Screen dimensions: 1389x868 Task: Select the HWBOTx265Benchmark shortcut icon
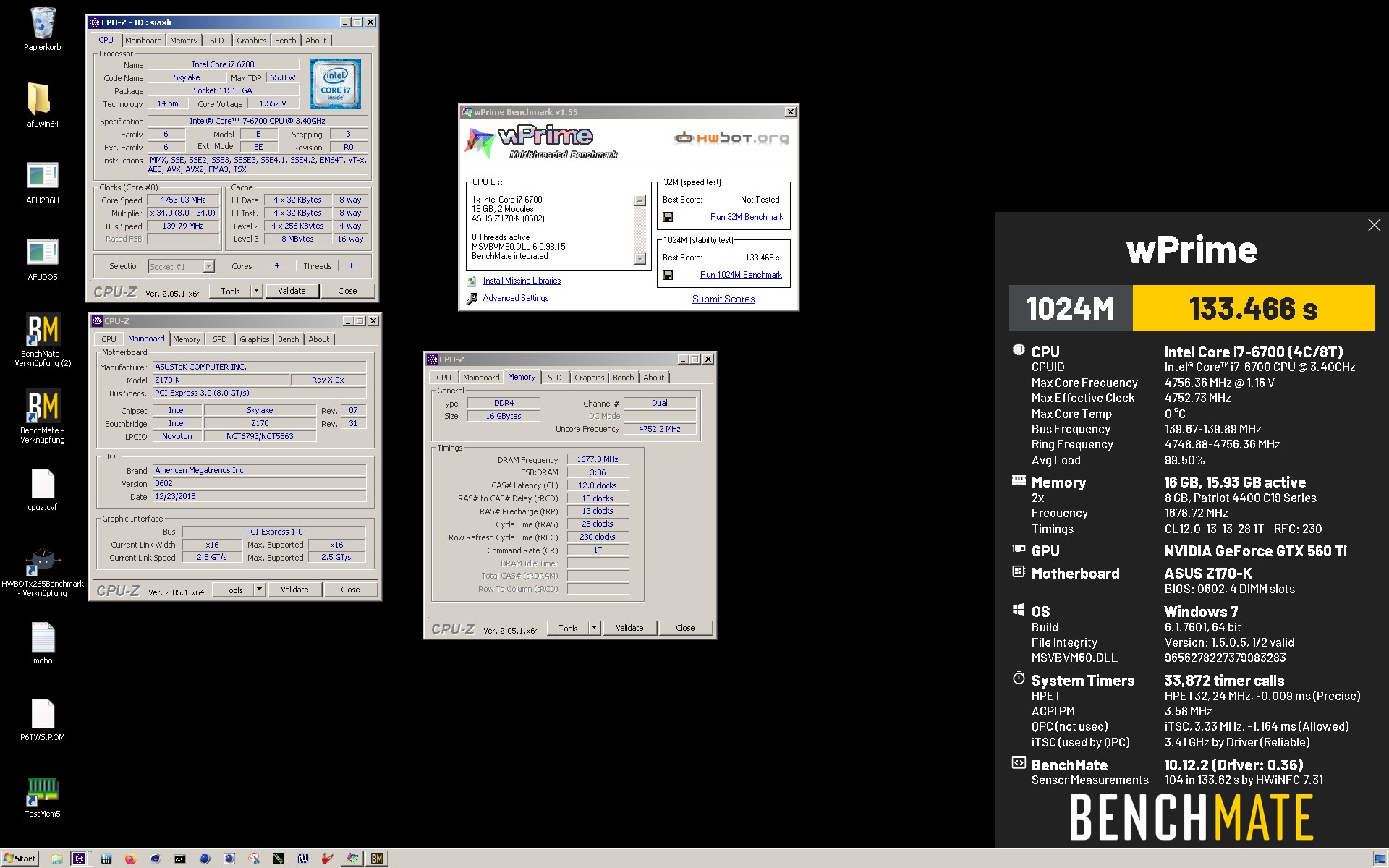coord(42,561)
